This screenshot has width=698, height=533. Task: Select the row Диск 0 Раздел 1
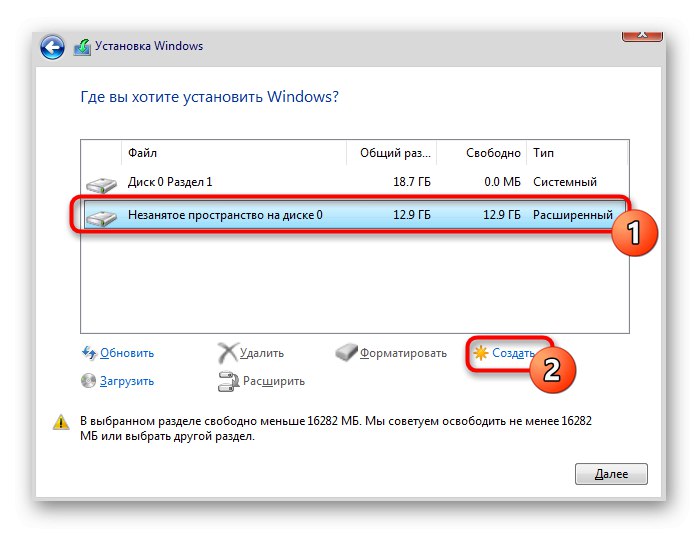(355, 182)
